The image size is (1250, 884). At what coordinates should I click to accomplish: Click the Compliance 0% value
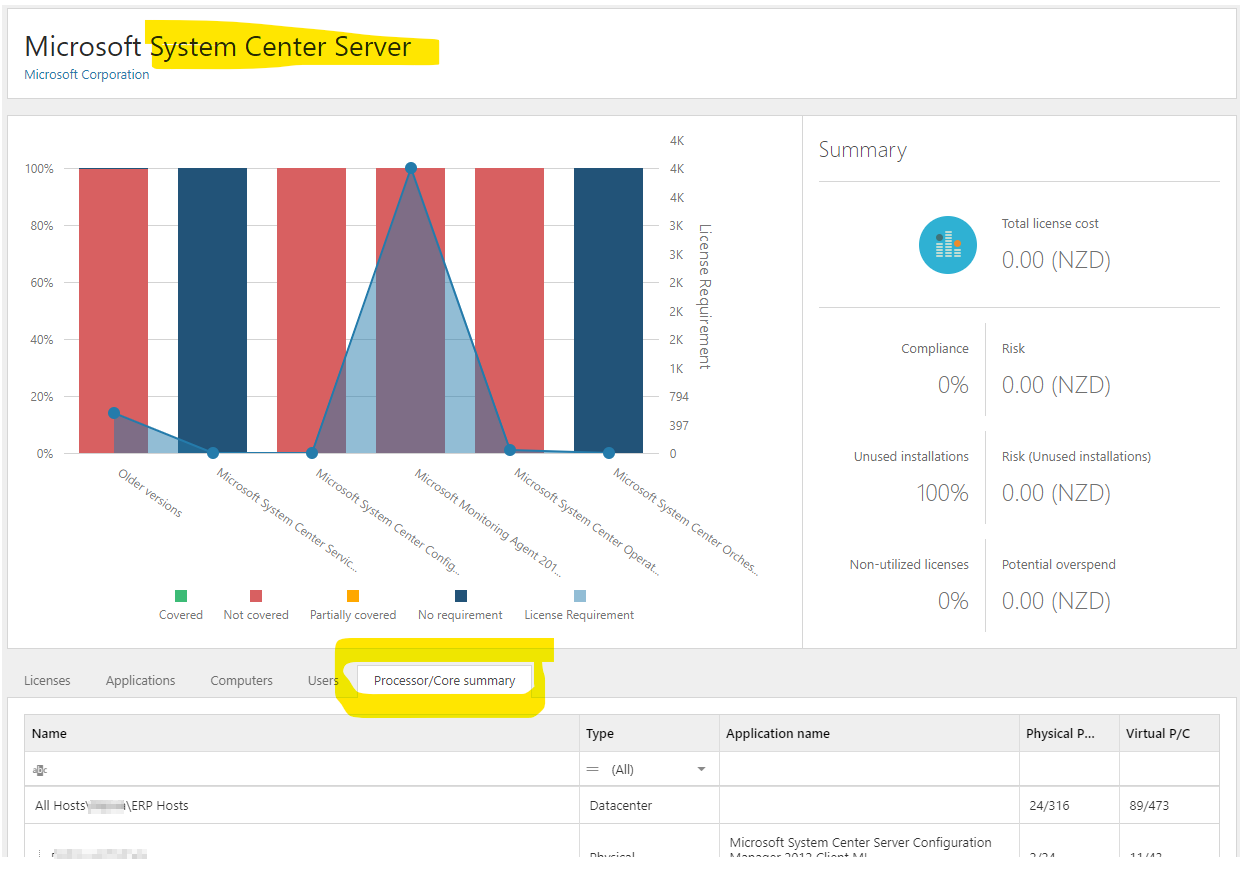(x=953, y=385)
